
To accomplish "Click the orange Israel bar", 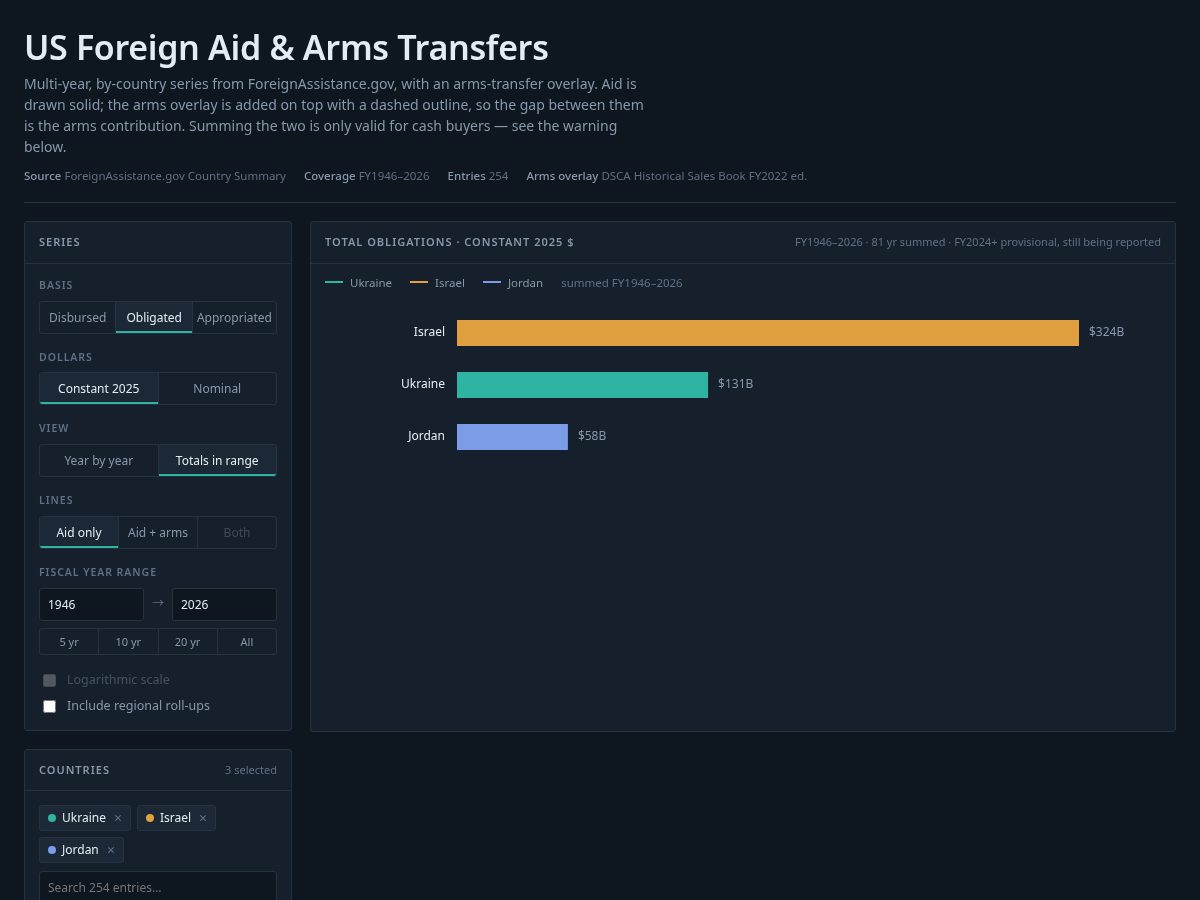I will point(768,333).
